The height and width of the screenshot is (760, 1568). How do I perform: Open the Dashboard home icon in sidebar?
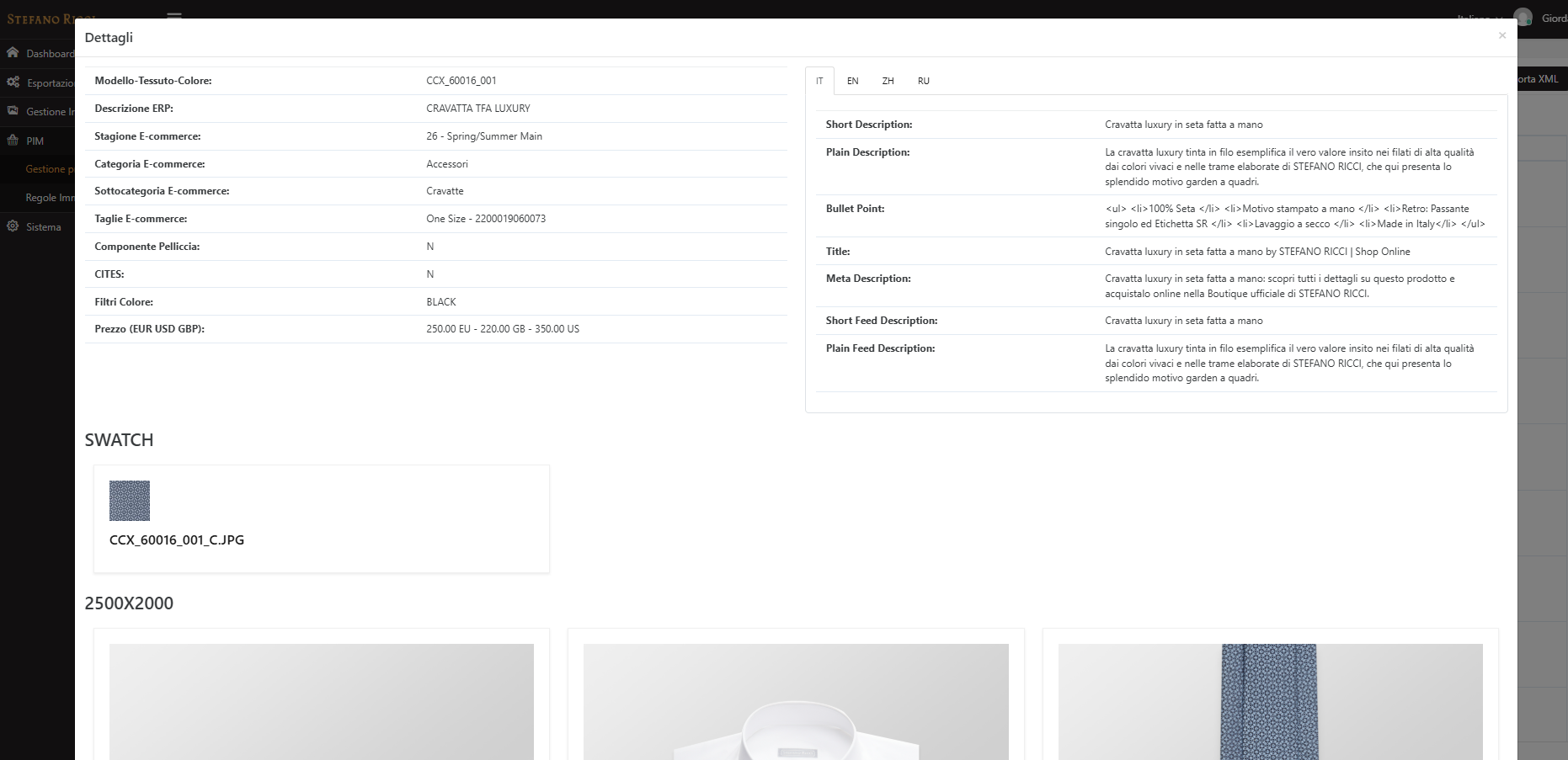pos(13,53)
